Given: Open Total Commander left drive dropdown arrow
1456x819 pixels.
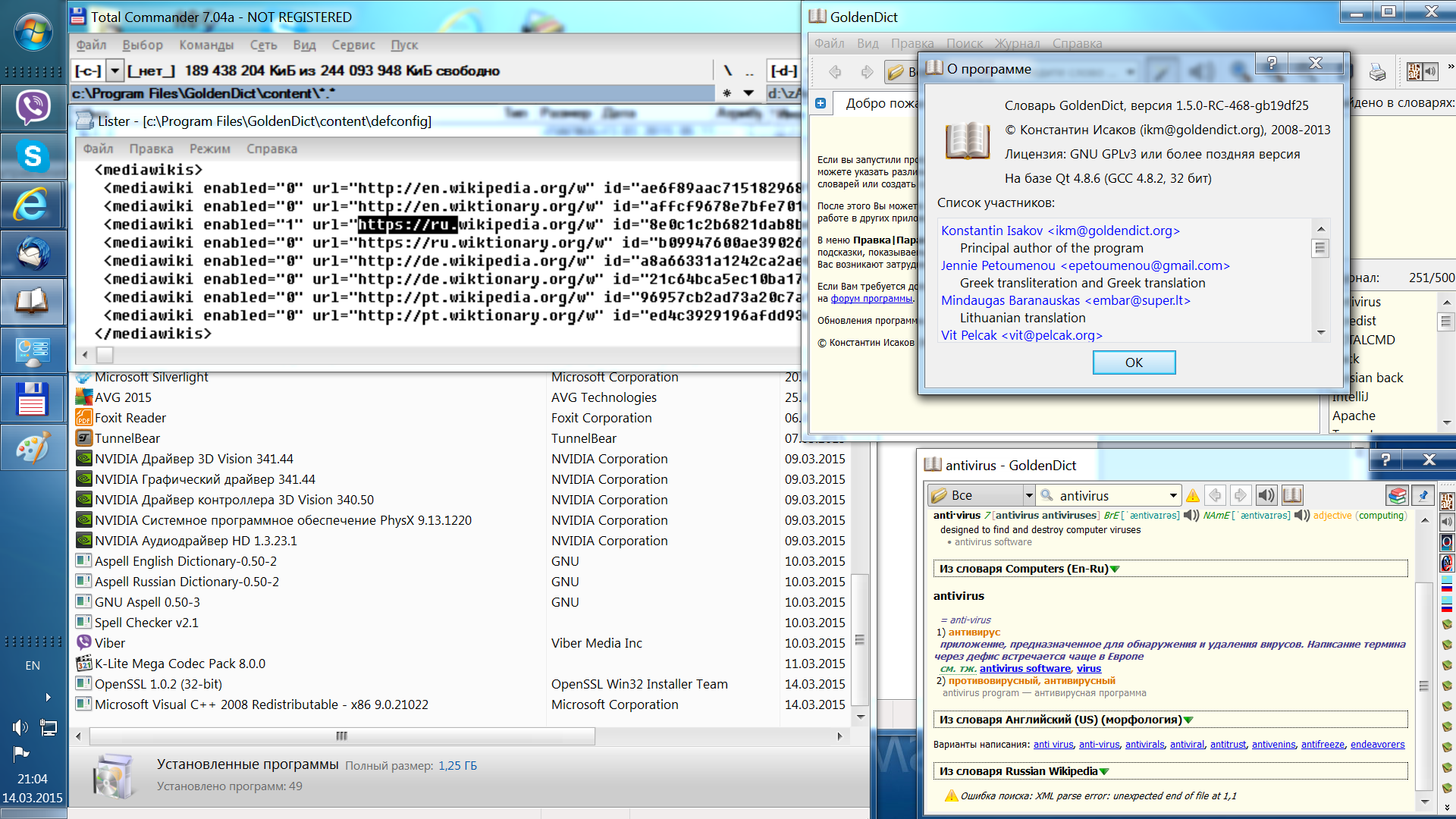Looking at the screenshot, I should pyautogui.click(x=115, y=71).
